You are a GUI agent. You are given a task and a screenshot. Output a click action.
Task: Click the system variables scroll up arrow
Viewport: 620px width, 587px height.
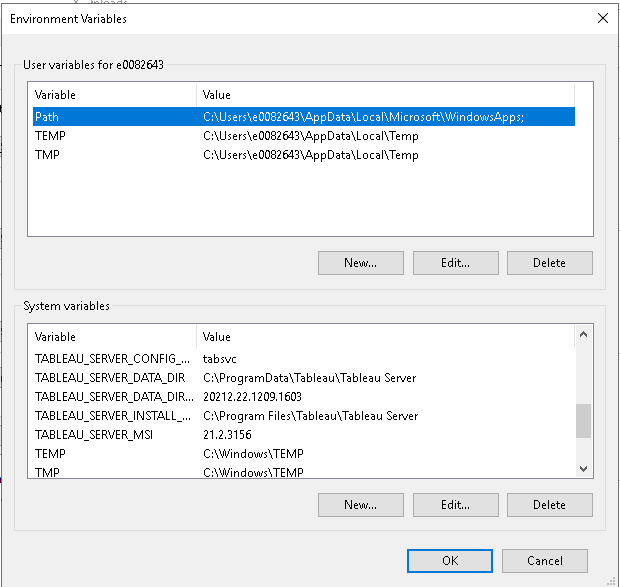coord(583,334)
